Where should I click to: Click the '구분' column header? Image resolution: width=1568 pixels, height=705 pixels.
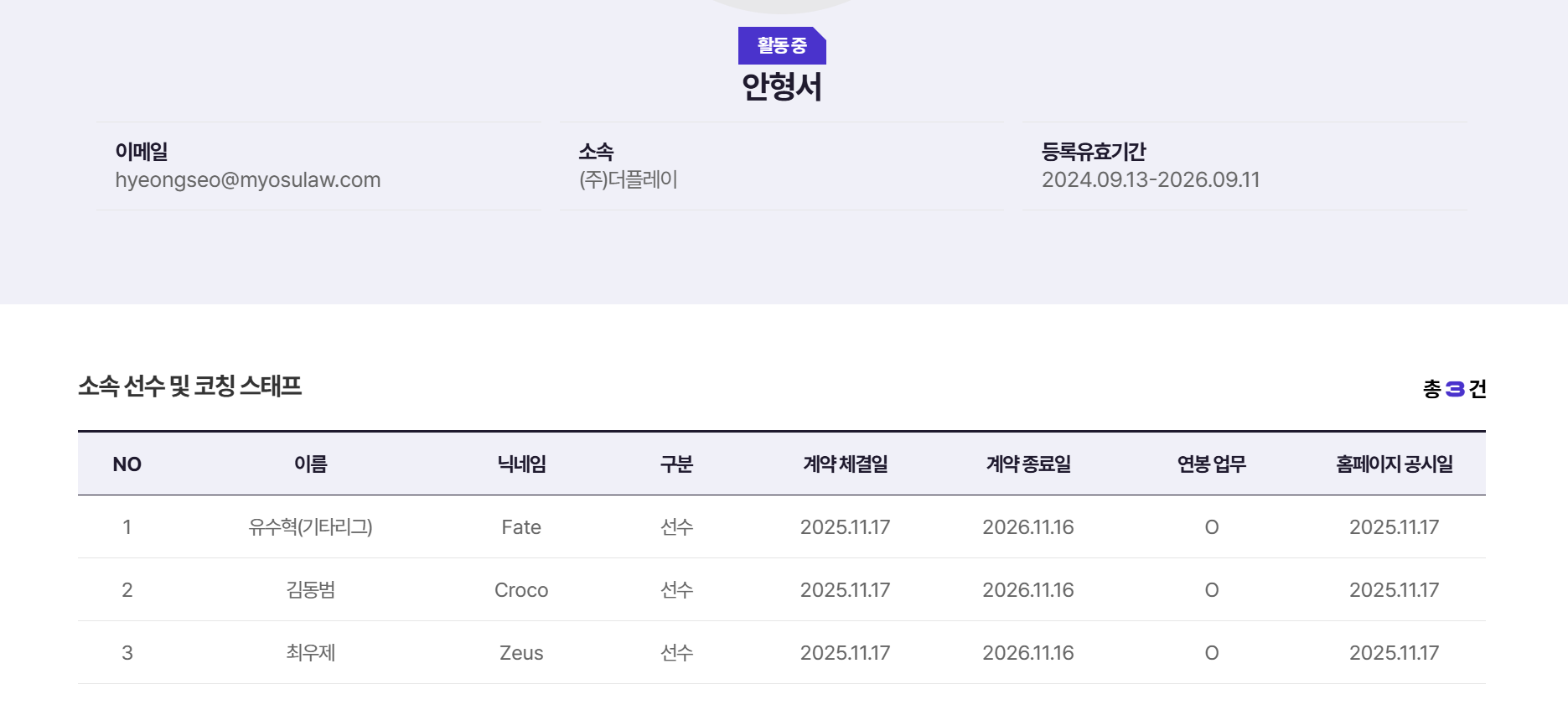pos(676,464)
